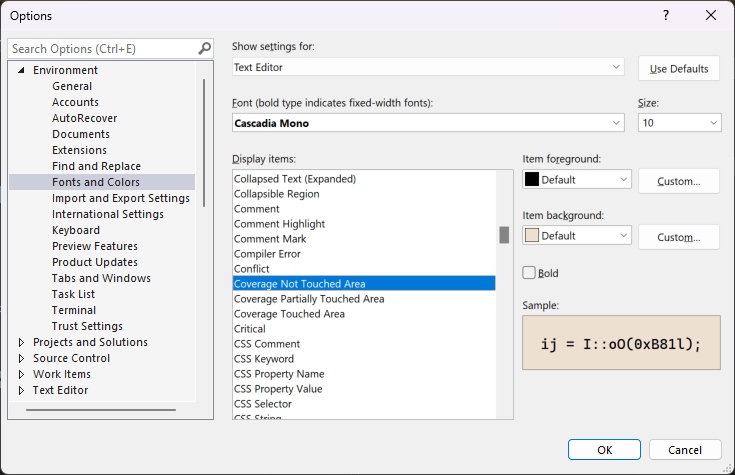The image size is (735, 475).
Task: Click the display items list scrollbar thumb
Action: [x=504, y=235]
